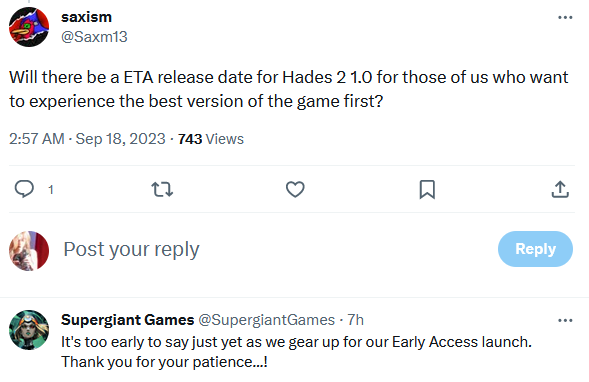The height and width of the screenshot is (382, 589).
Task: Click the blue Reply button
Action: 535,249
